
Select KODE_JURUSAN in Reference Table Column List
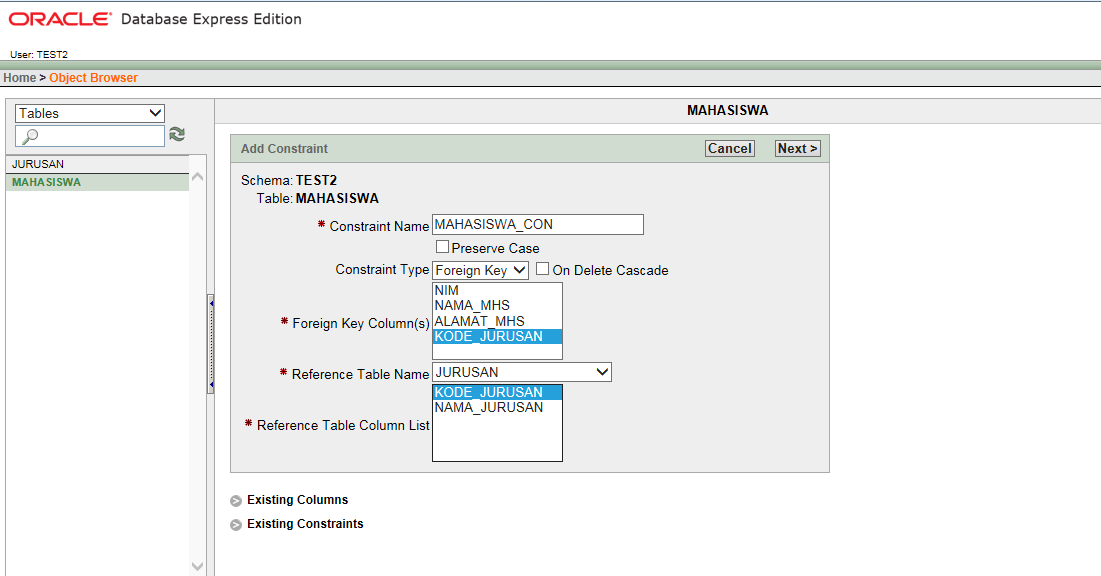[497, 393]
